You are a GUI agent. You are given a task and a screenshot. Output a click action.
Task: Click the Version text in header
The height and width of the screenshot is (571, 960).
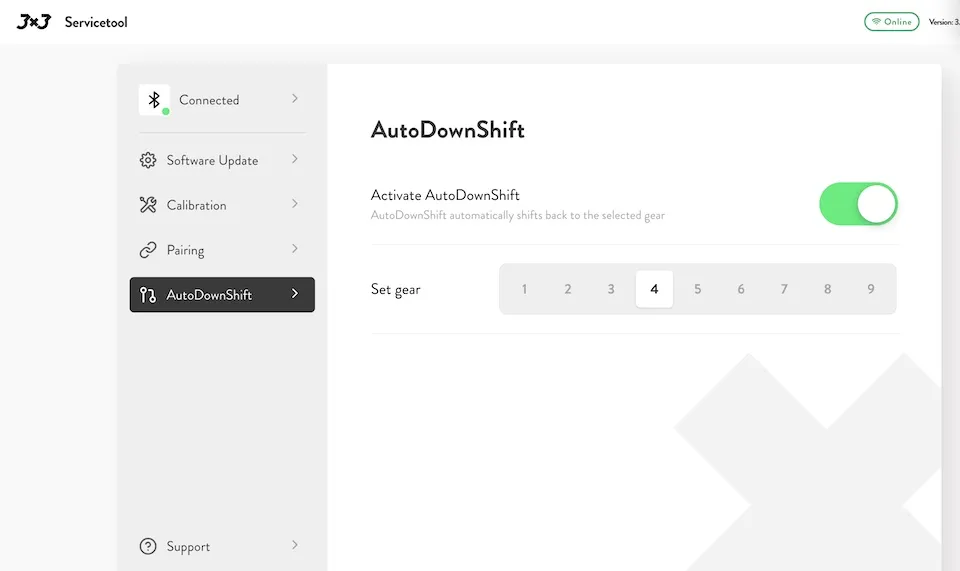pos(944,22)
